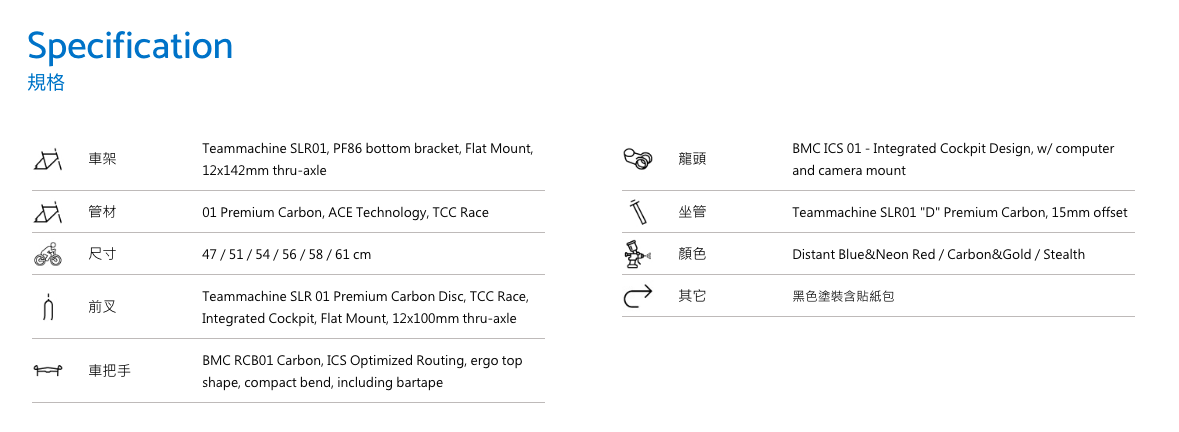Click the Specification heading

(130, 46)
